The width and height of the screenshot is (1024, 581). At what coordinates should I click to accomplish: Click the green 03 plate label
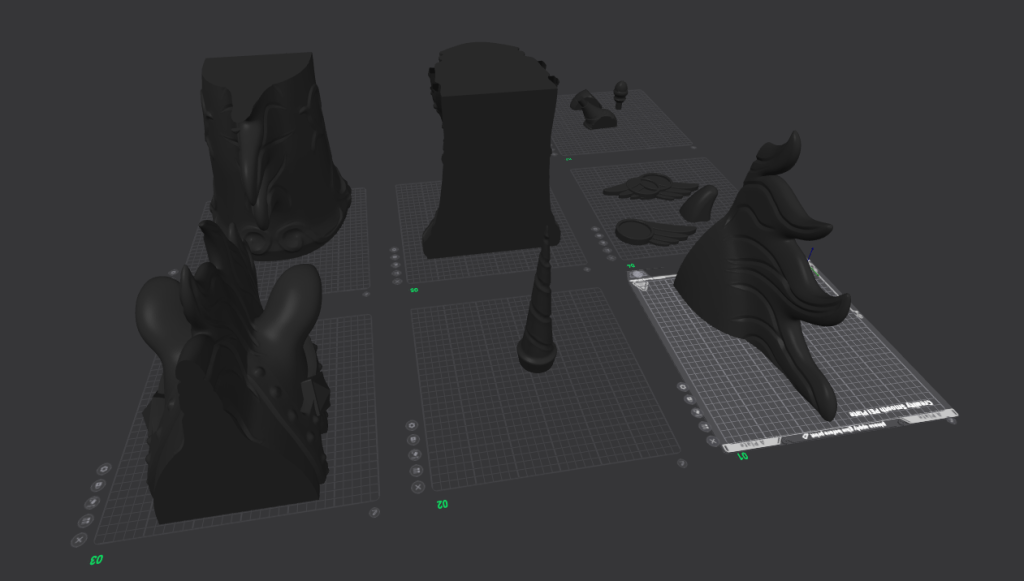97,560
